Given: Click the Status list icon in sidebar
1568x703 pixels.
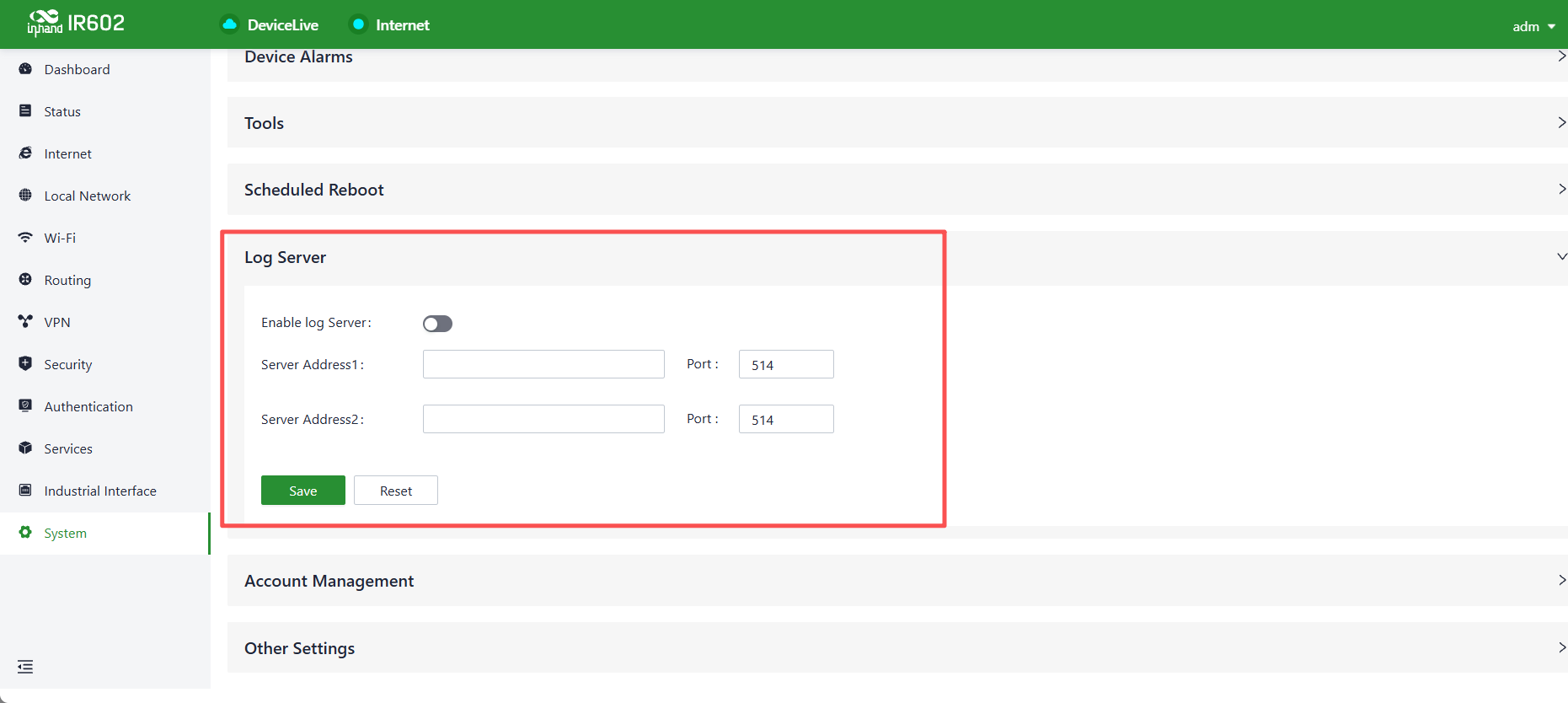Looking at the screenshot, I should pos(25,111).
